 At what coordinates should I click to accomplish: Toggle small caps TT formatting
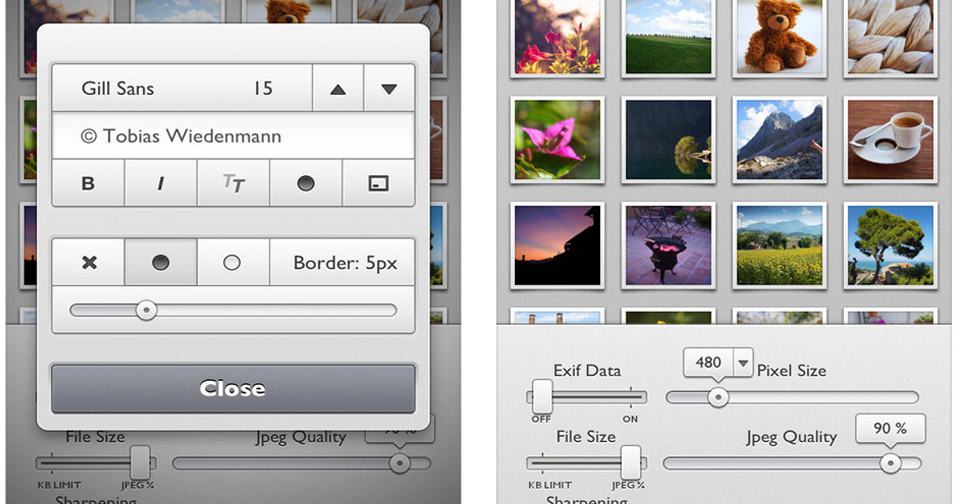coord(233,184)
